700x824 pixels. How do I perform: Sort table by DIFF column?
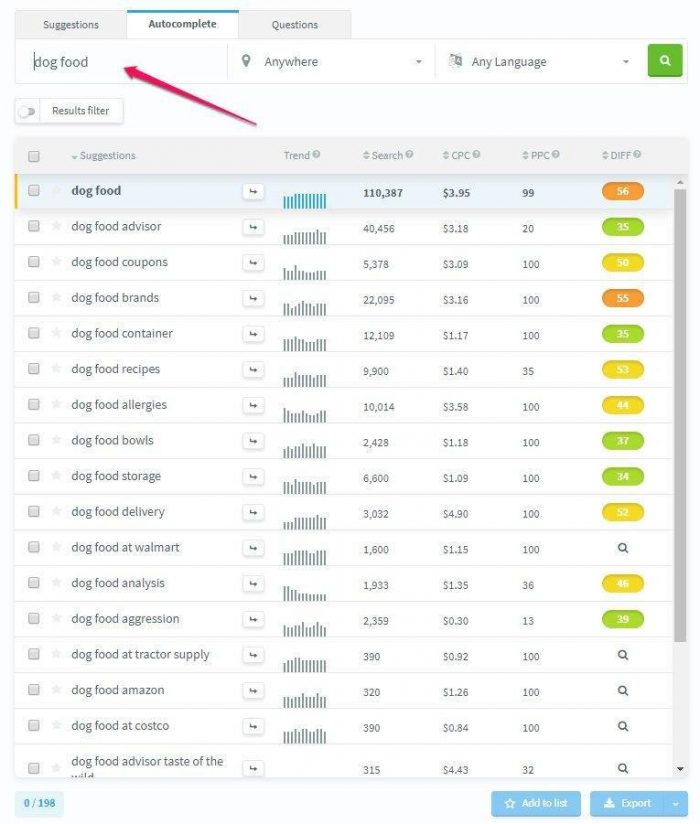coord(616,156)
